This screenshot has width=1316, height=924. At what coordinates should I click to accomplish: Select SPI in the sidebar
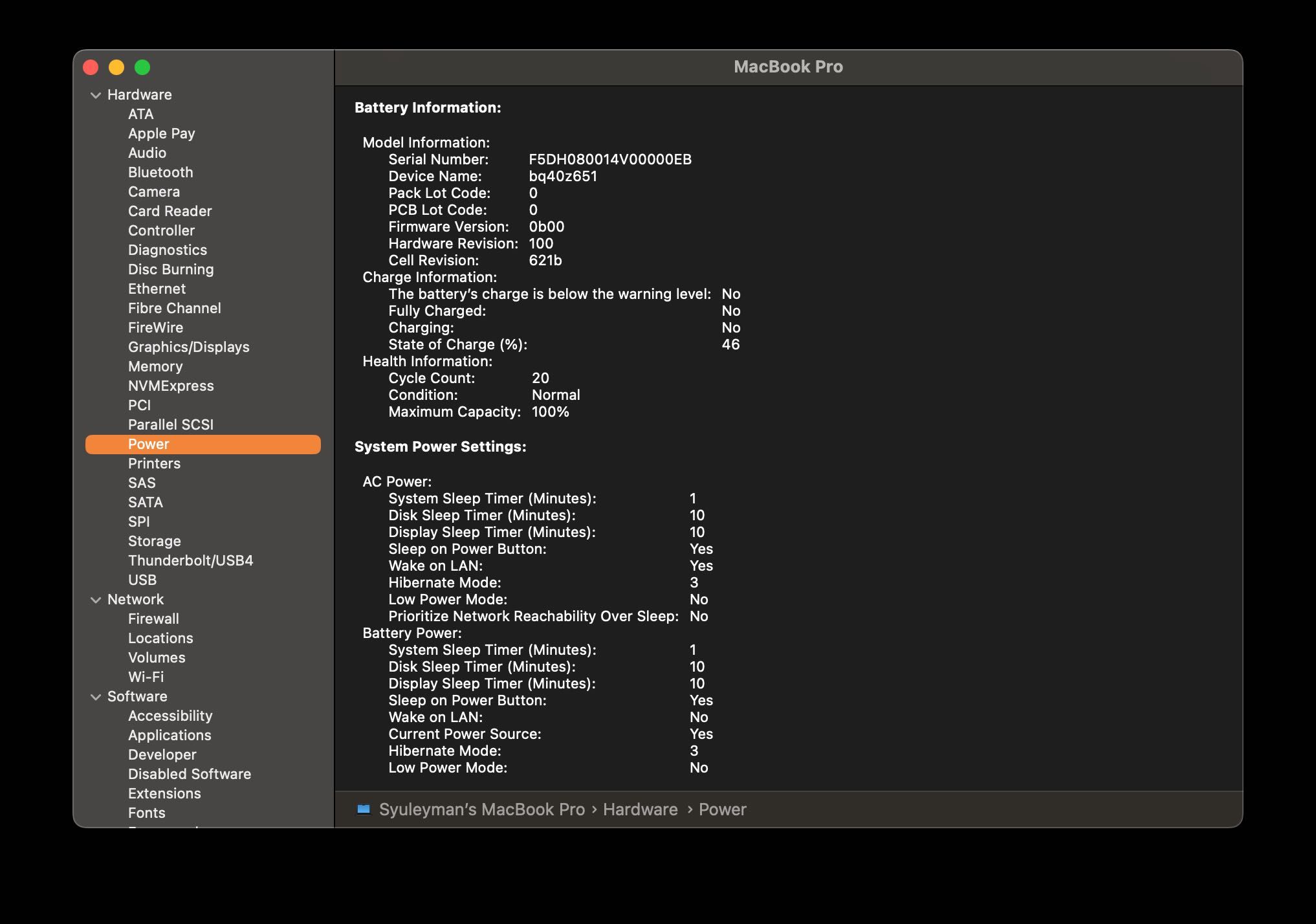[138, 522]
